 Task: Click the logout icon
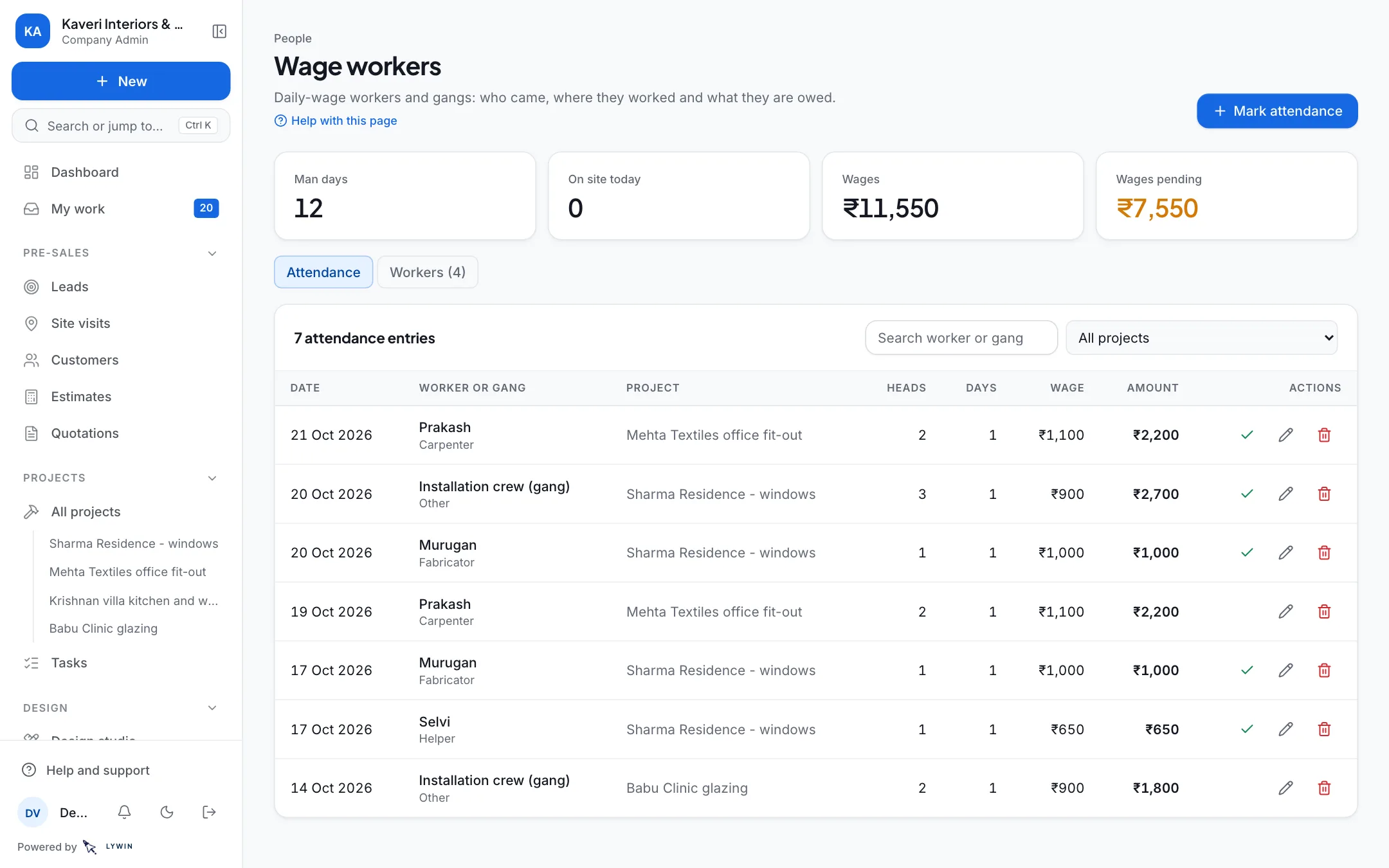coord(209,812)
